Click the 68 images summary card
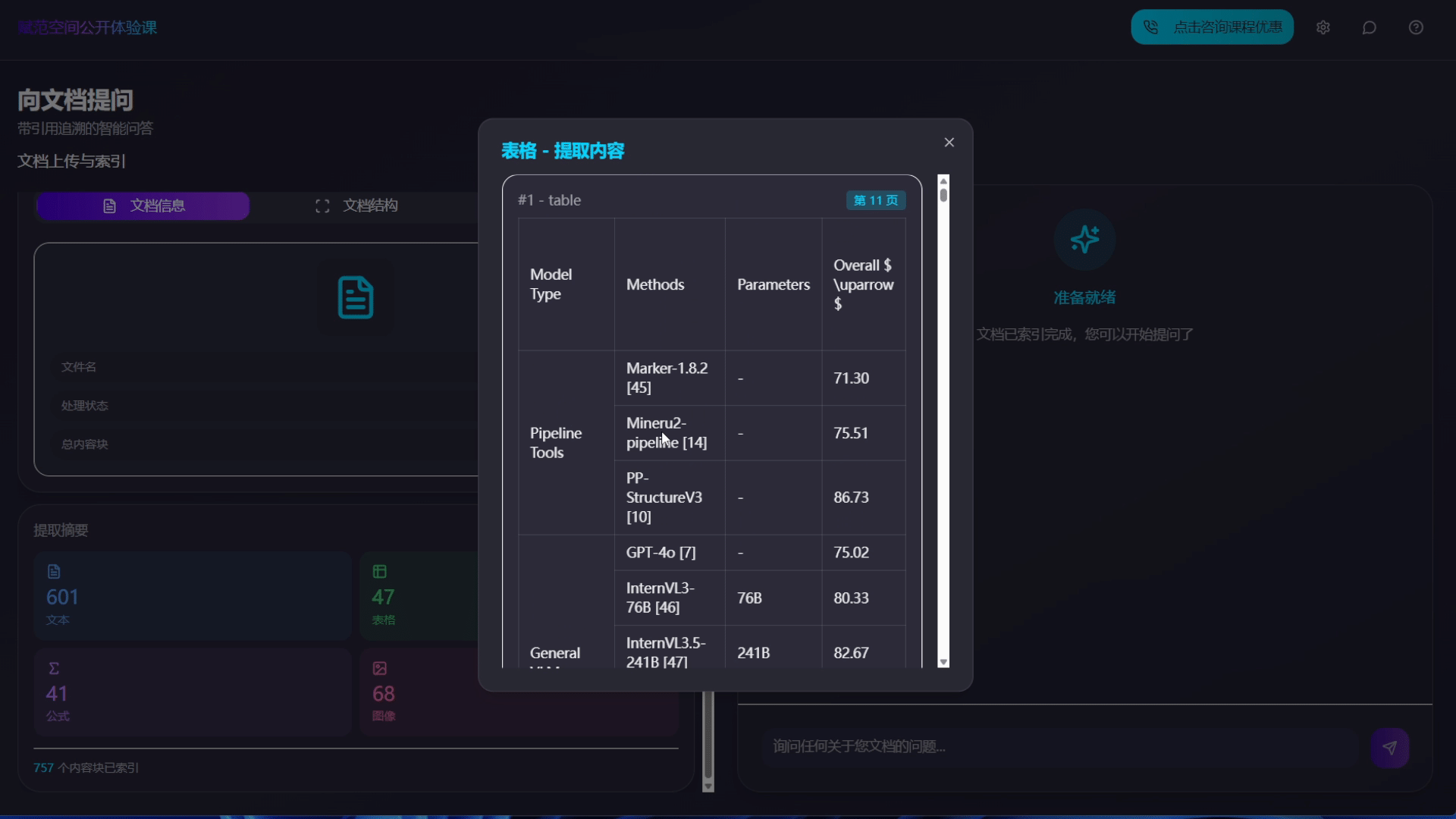 pos(519,692)
